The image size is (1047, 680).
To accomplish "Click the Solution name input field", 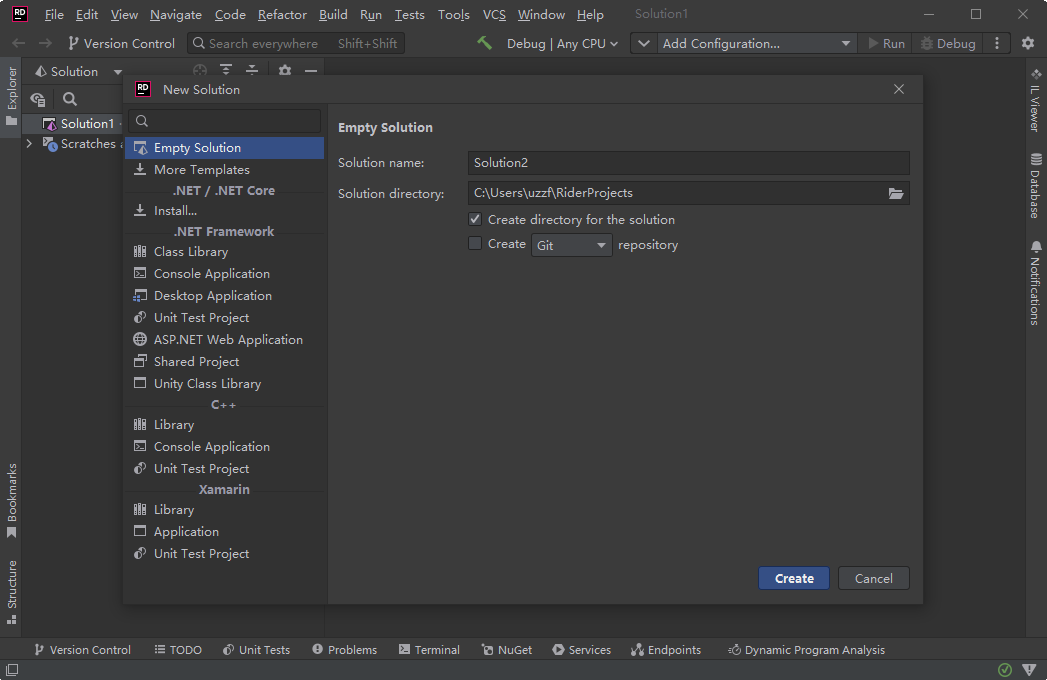I will [x=688, y=163].
